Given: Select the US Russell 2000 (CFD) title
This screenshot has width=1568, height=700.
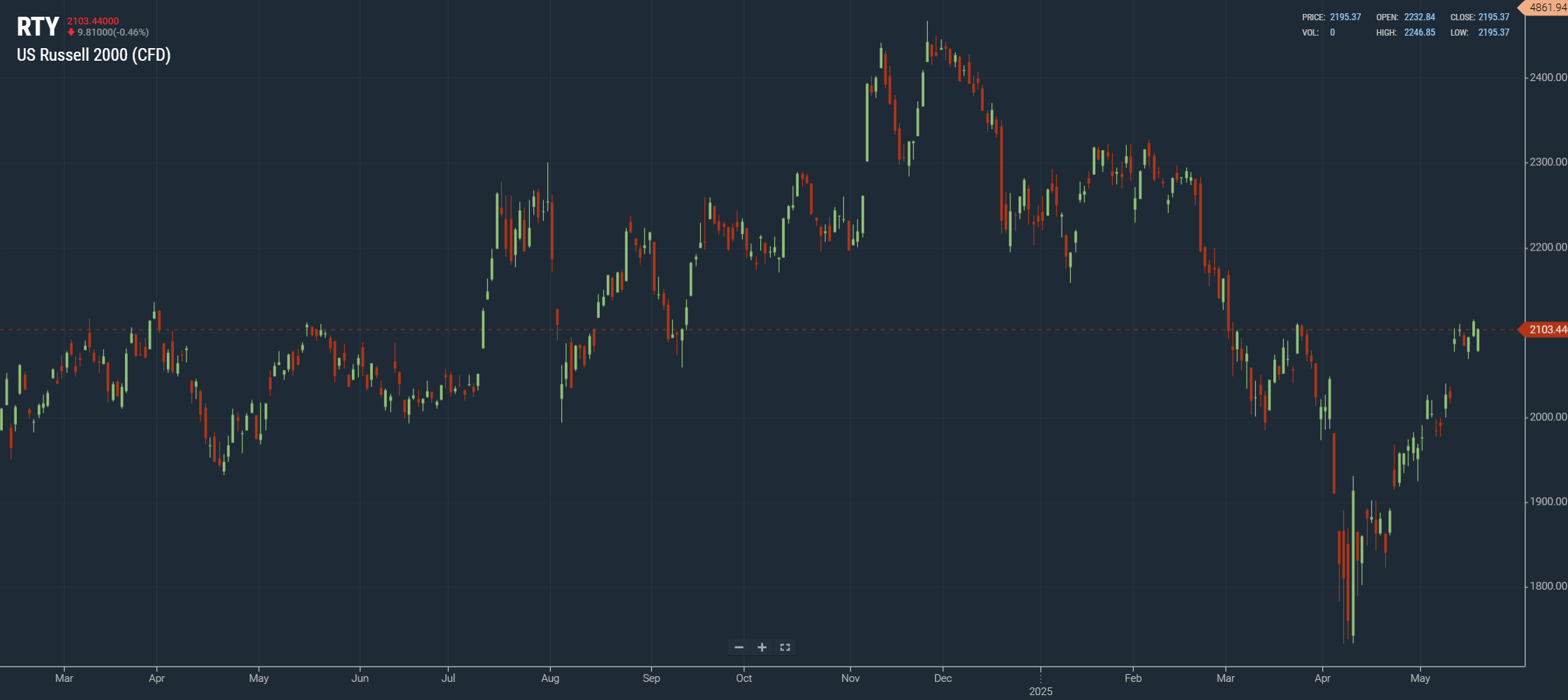Looking at the screenshot, I should click(x=94, y=55).
